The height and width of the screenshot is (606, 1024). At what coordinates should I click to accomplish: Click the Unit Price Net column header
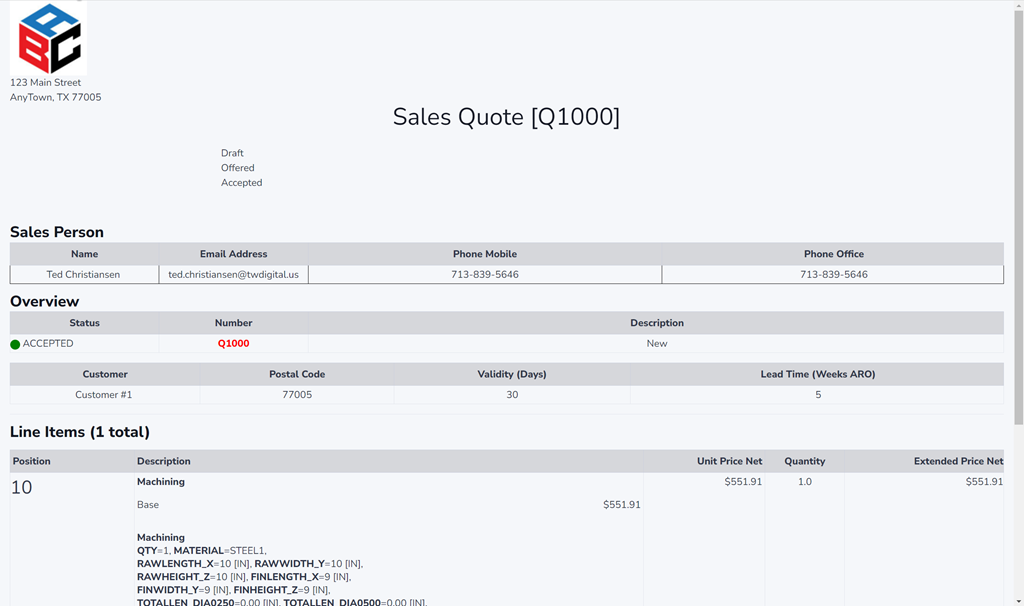coord(729,461)
